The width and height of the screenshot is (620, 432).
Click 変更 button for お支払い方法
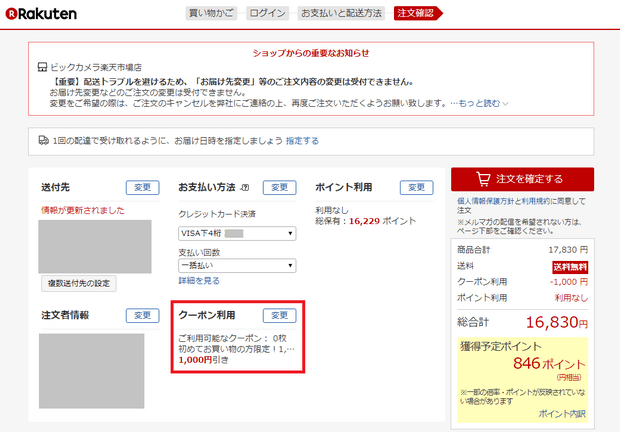pyautogui.click(x=280, y=187)
